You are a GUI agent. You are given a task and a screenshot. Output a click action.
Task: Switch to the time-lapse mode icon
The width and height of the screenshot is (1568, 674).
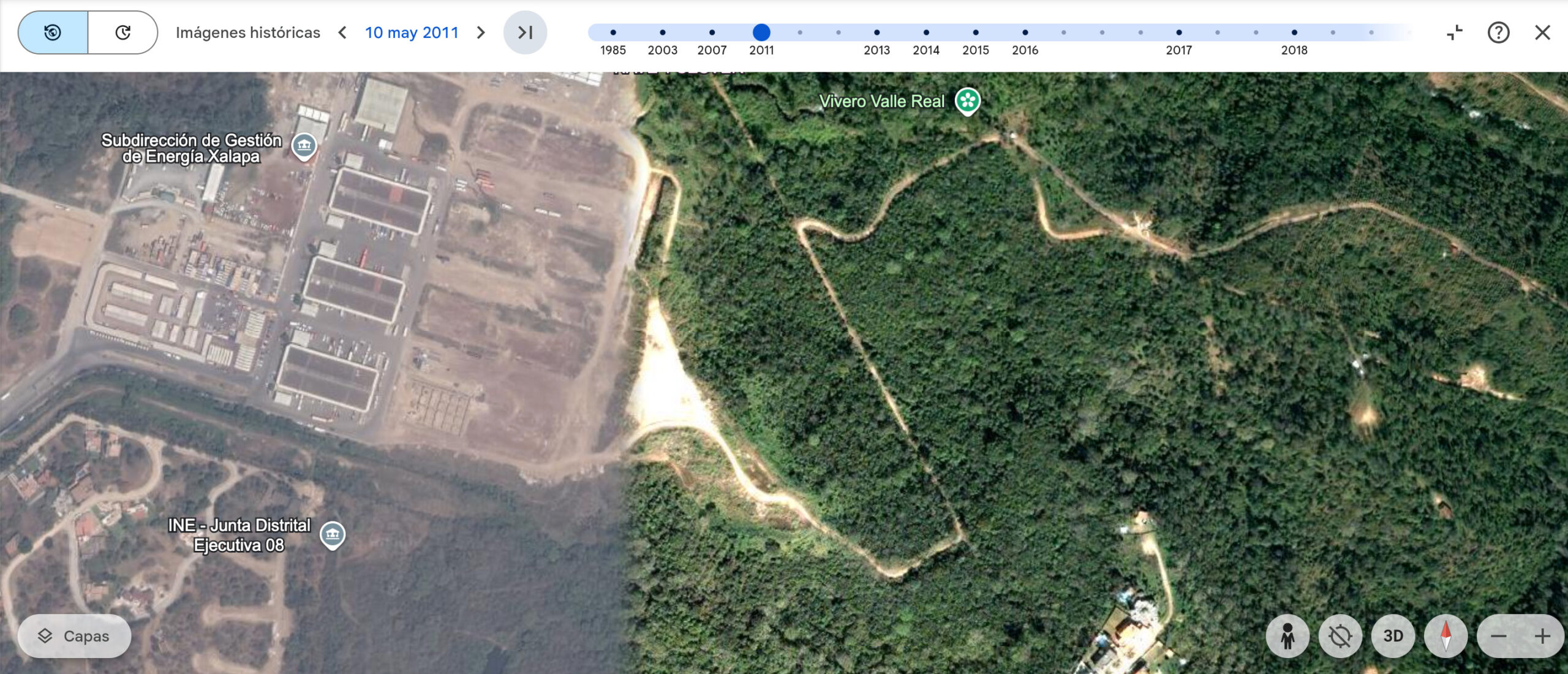123,32
